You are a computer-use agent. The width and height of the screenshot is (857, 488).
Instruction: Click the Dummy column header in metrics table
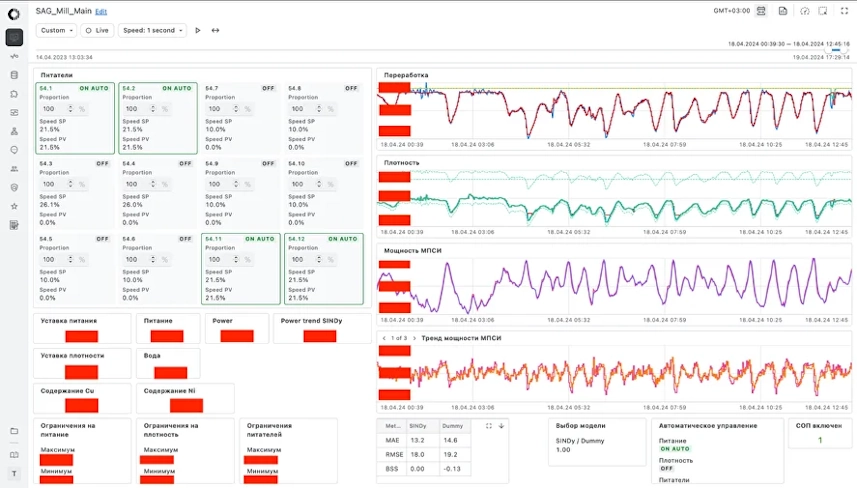tap(452, 426)
